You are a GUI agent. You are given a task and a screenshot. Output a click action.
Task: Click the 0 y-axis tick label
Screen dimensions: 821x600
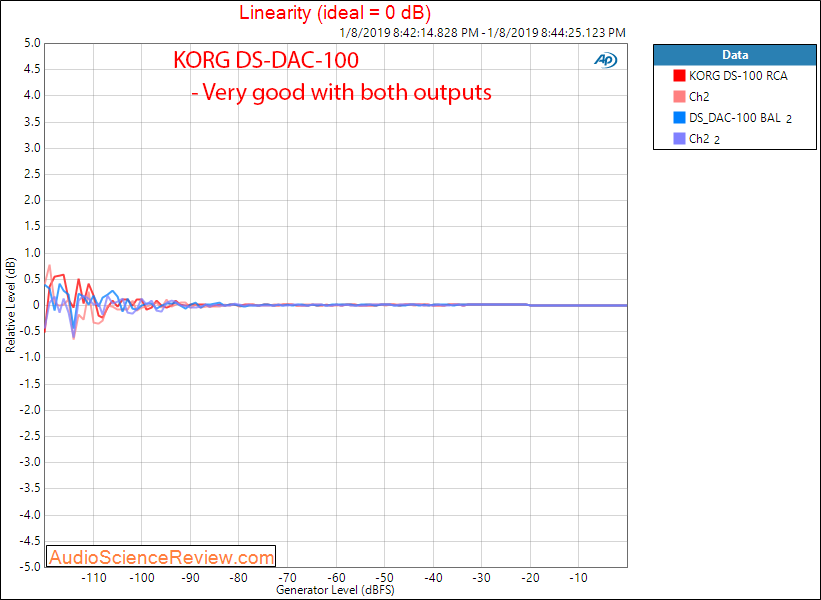coord(36,305)
